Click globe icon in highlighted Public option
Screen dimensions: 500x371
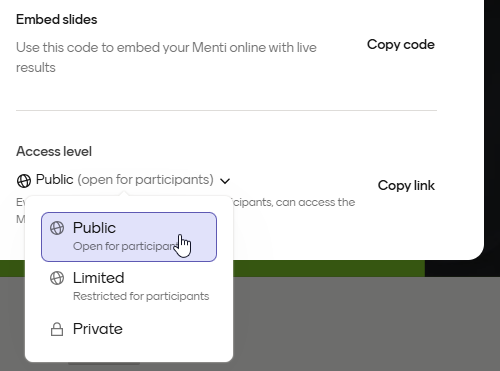pyautogui.click(x=57, y=228)
